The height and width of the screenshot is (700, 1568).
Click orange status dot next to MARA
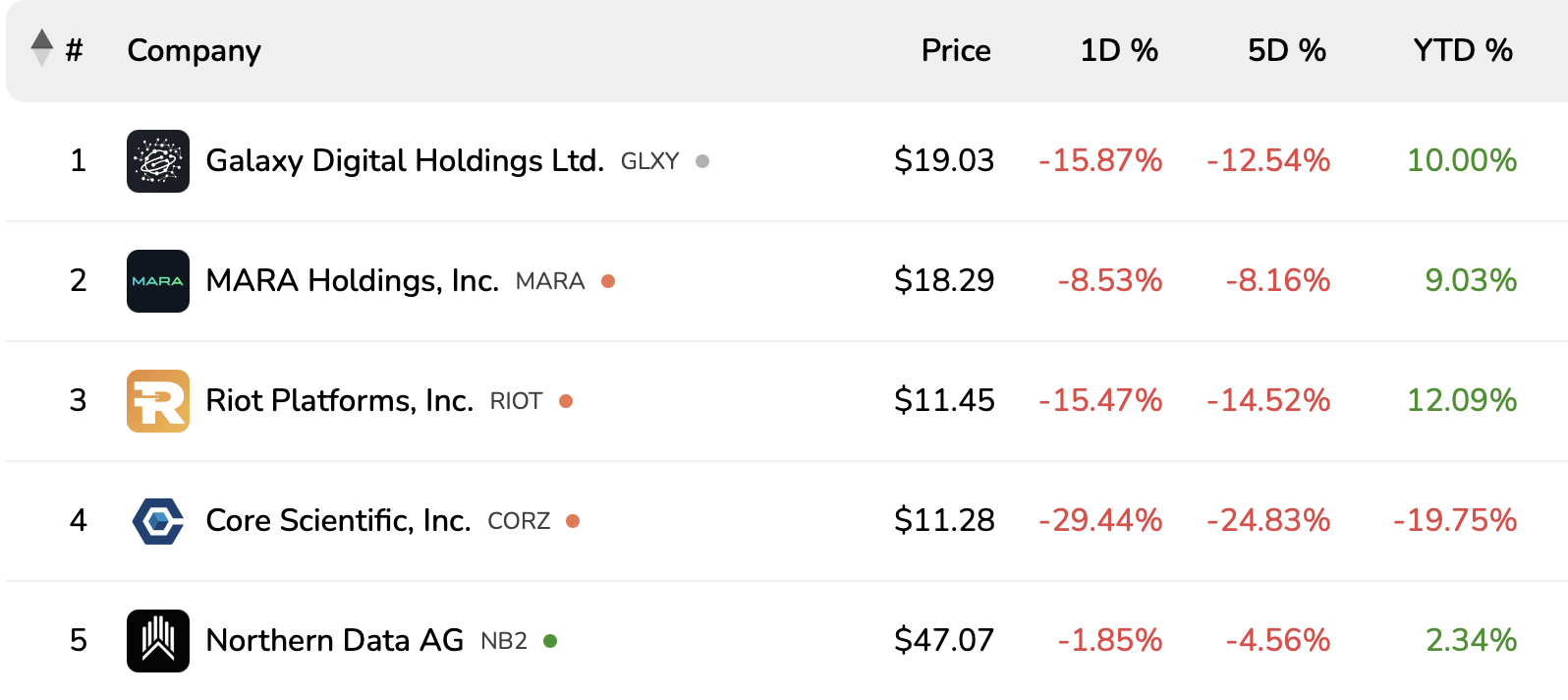tap(608, 281)
